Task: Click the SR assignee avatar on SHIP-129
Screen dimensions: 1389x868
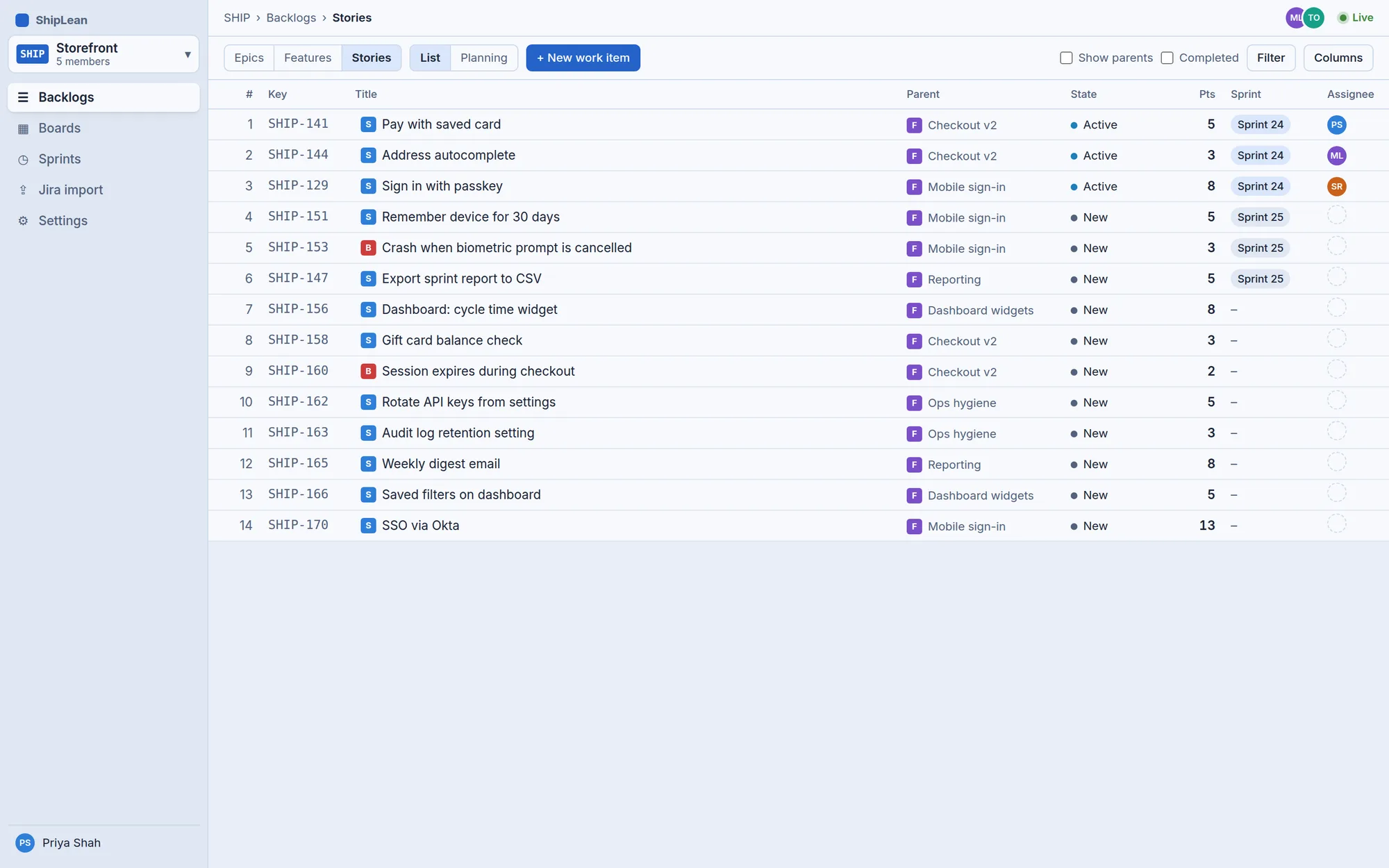Action: [x=1336, y=187]
